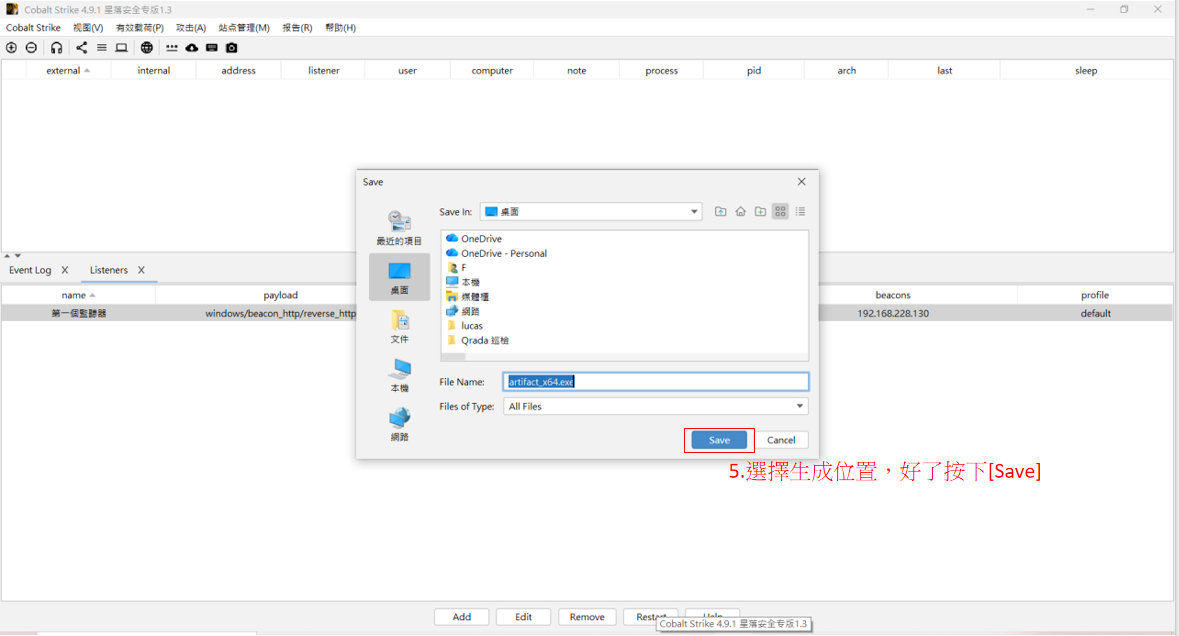Click the Edit listener button
The height and width of the screenshot is (636, 1179).
[523, 616]
